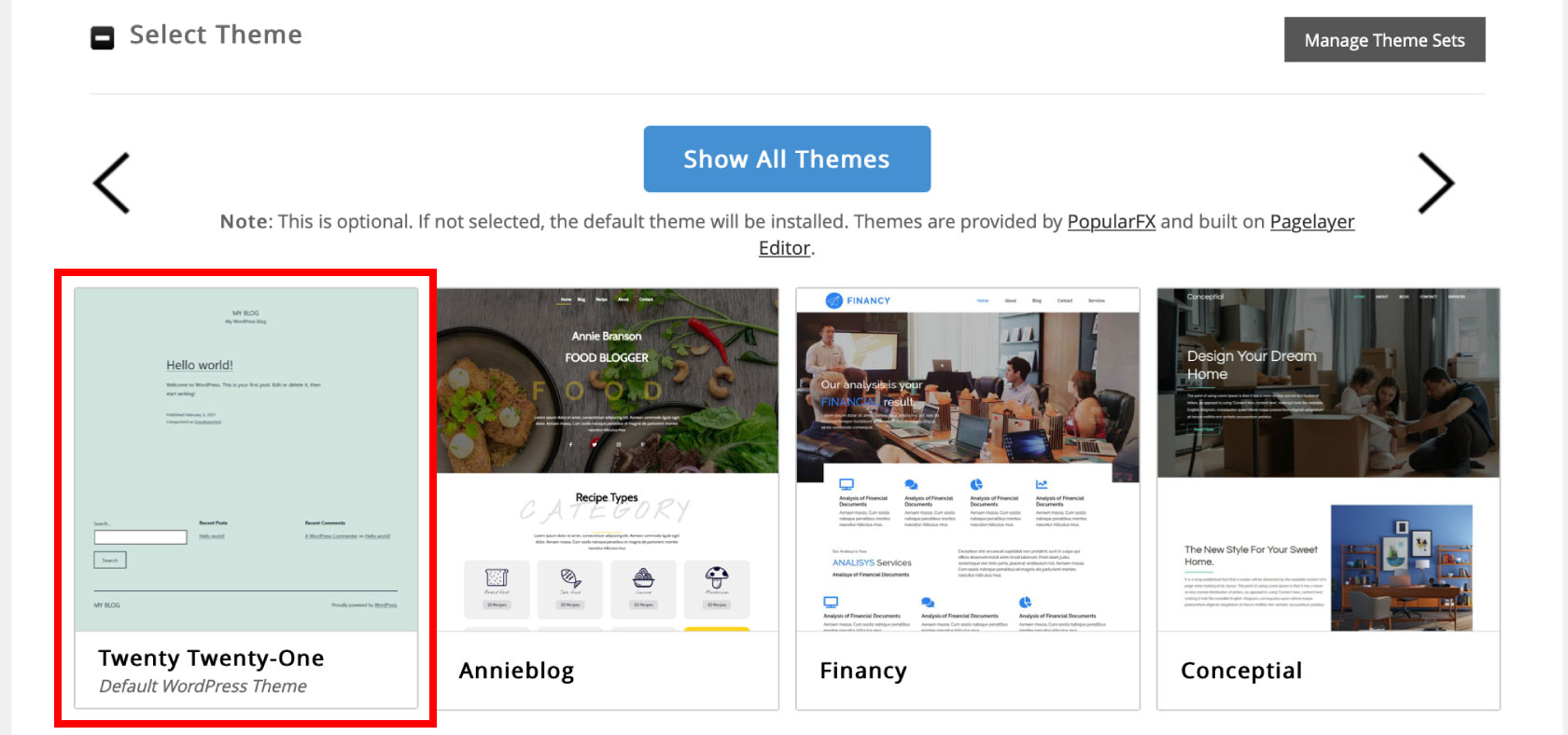Image resolution: width=1568 pixels, height=735 pixels.
Task: Open the PopularFX link
Action: pyautogui.click(x=1111, y=222)
